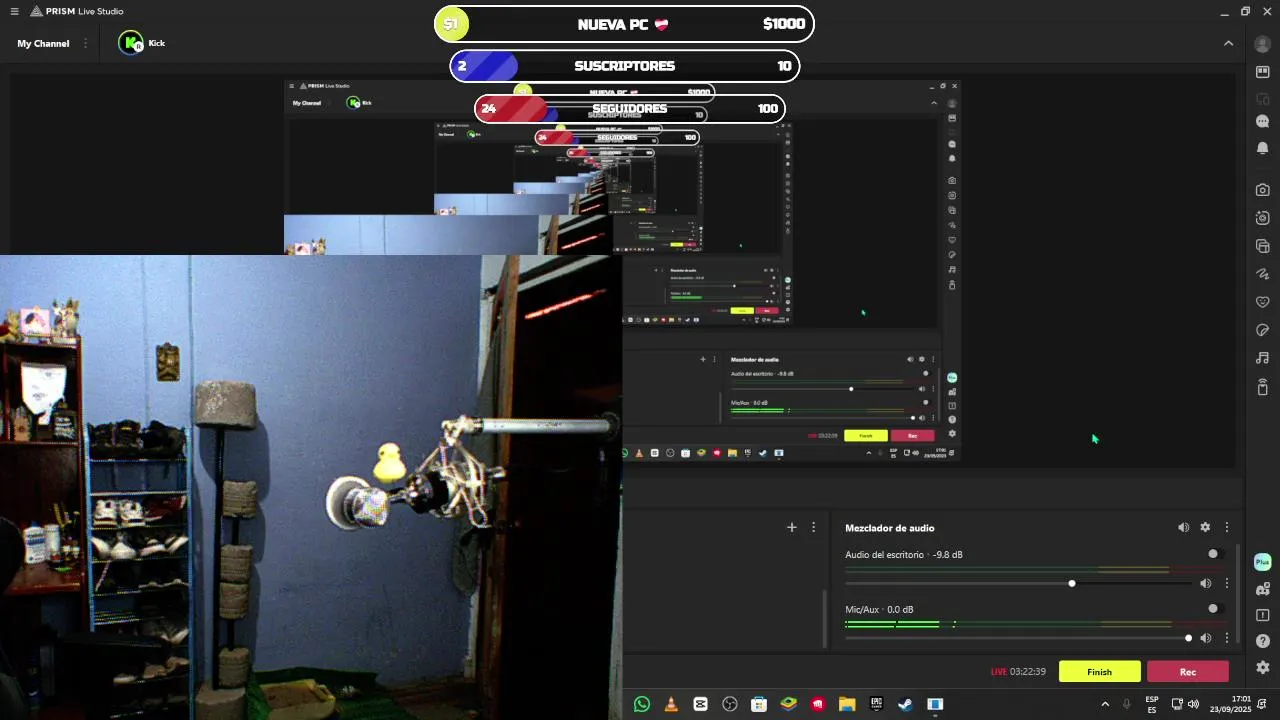
Task: Open the remote control phone icon
Action: click(1262, 387)
